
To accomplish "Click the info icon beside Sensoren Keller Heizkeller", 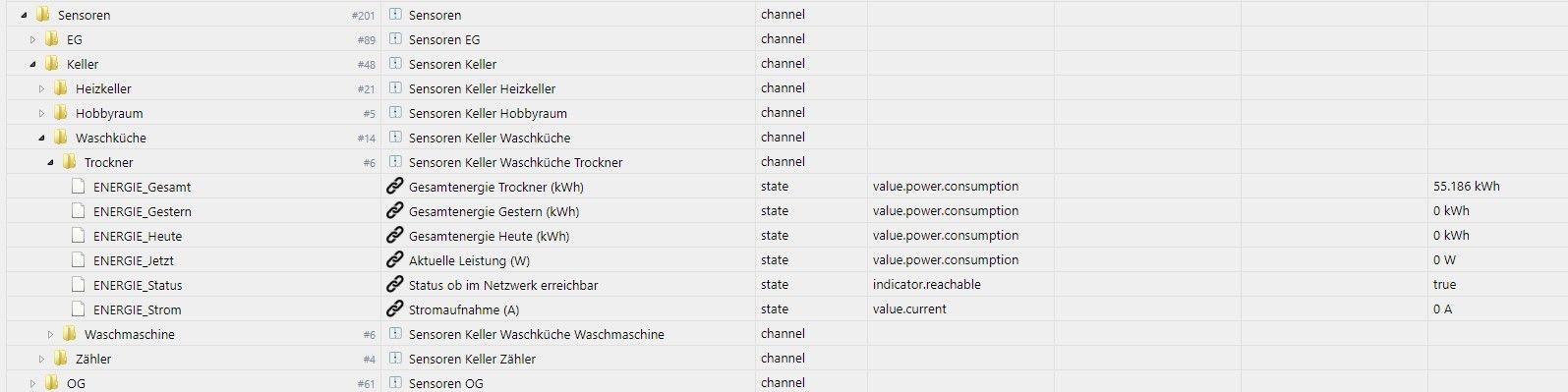I will (395, 87).
